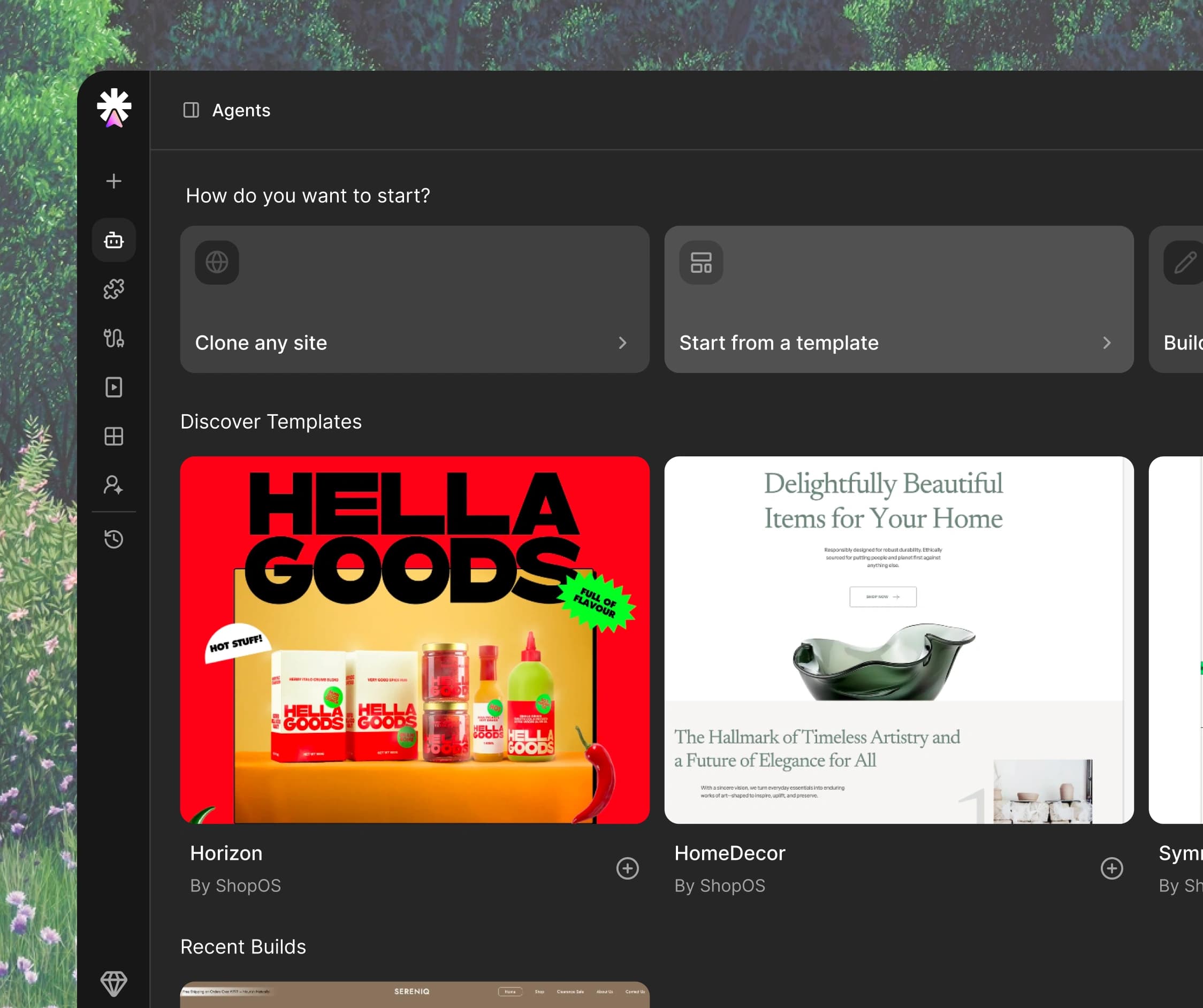Expand the Clone any site chevron

click(623, 342)
